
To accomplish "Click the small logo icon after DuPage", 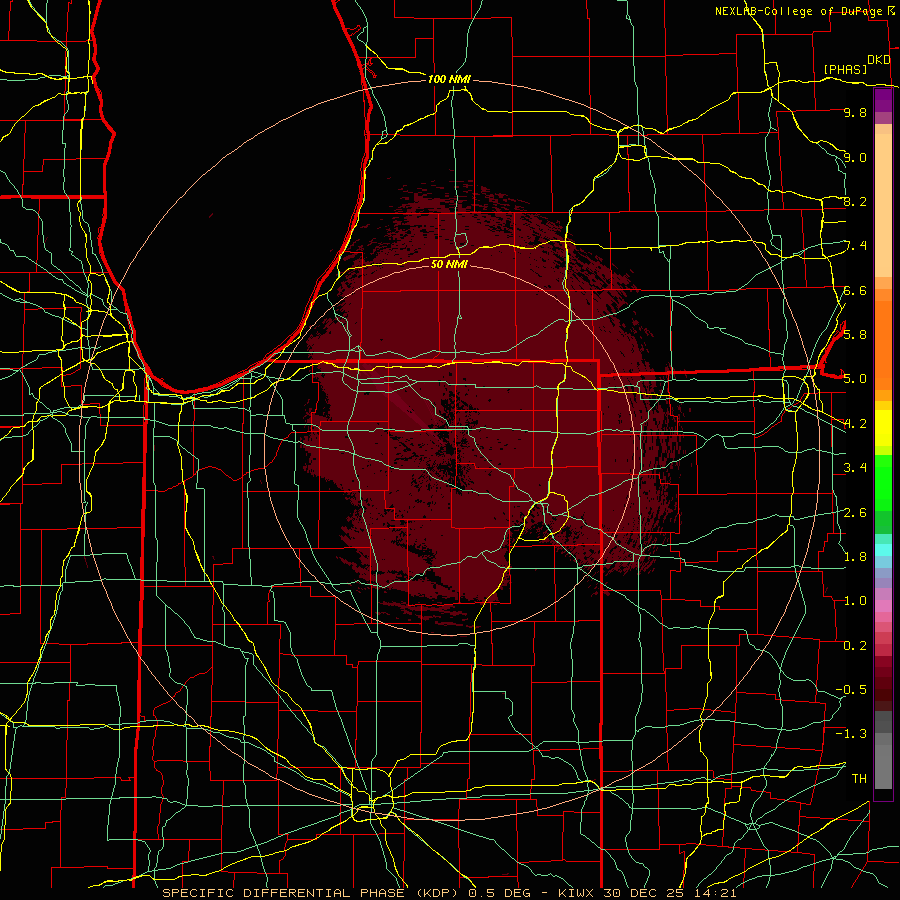I will coord(891,10).
